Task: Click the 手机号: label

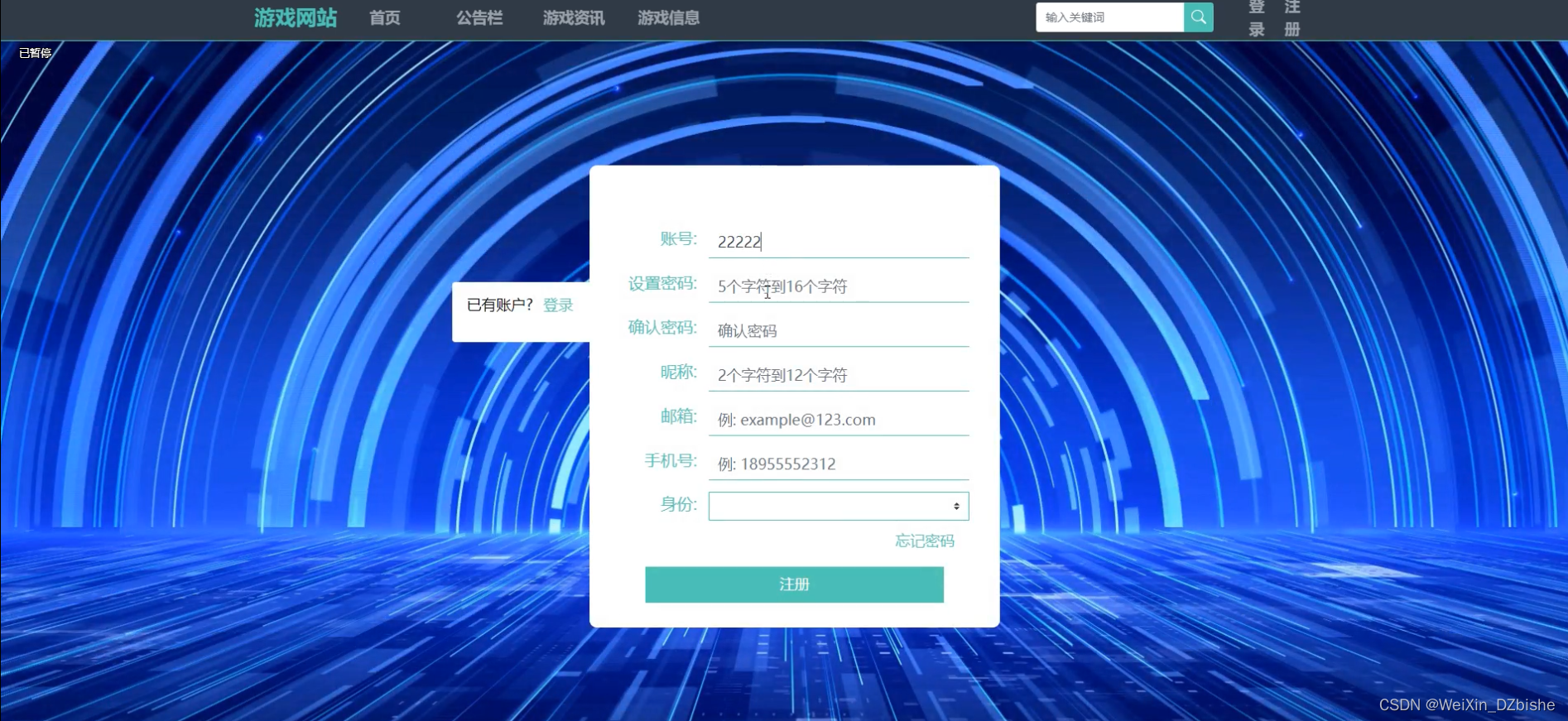Action: point(671,461)
